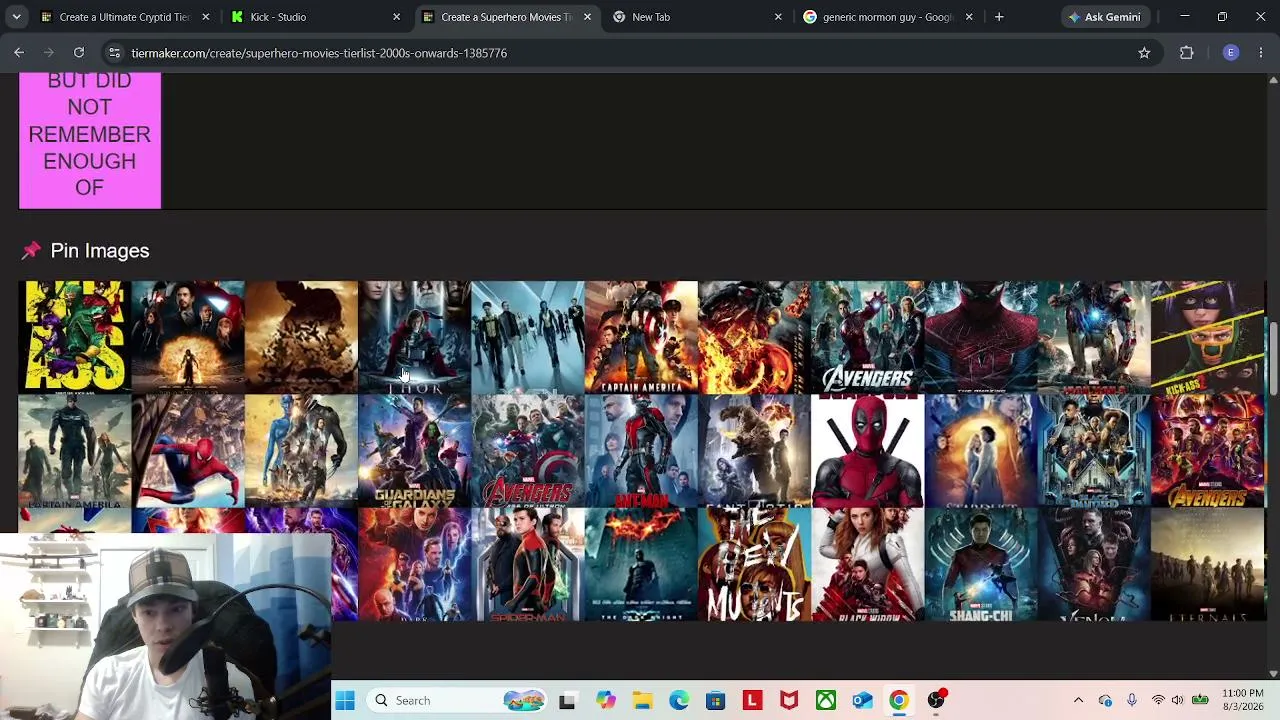Bookmark this page with the star
This screenshot has width=1280, height=720.
[1144, 53]
